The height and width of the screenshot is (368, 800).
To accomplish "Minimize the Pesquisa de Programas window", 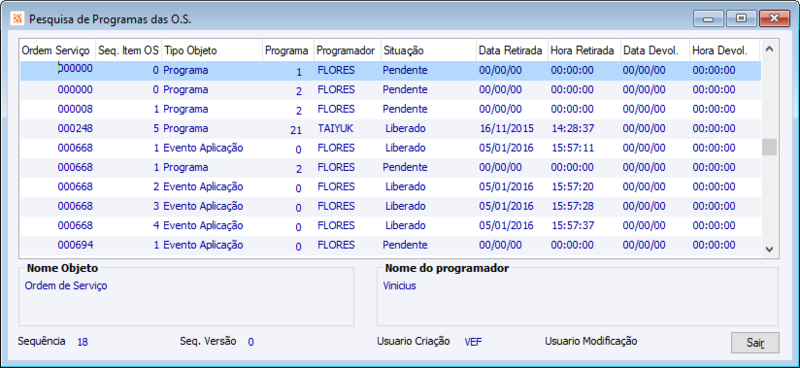I will pyautogui.click(x=708, y=18).
